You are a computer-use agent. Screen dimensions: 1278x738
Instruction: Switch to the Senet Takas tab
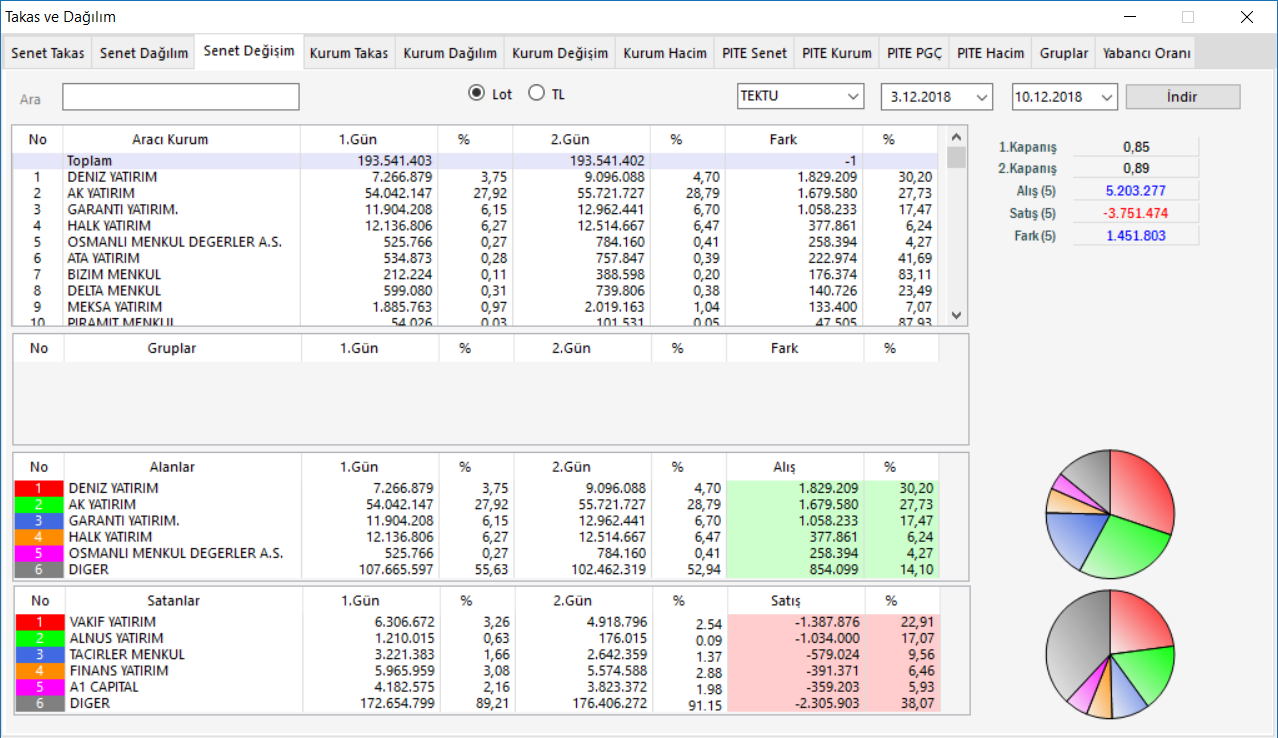pos(48,53)
